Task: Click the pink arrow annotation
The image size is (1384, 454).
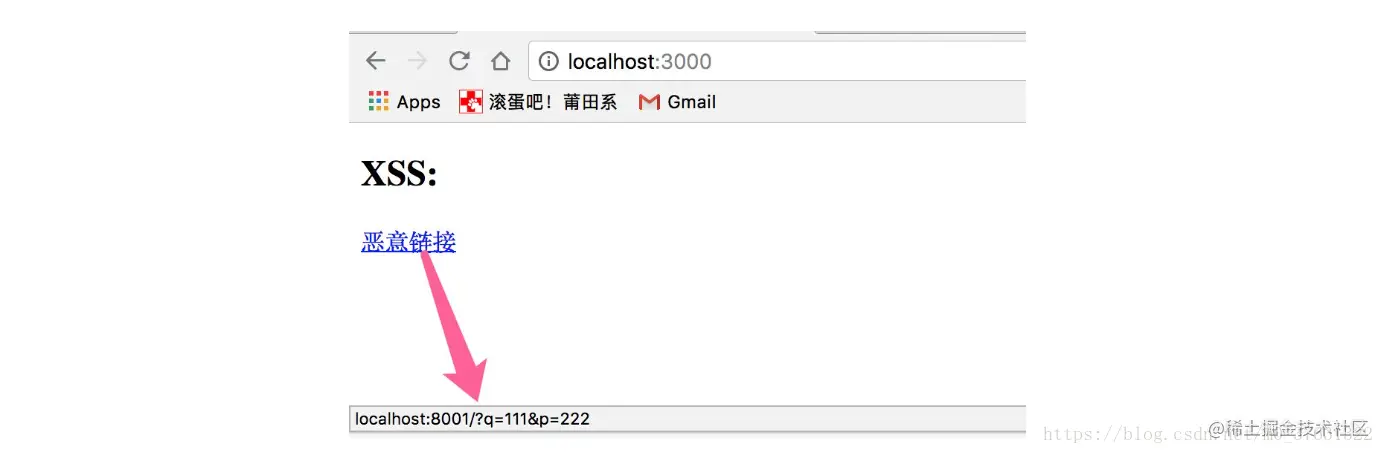Action: pos(451,325)
